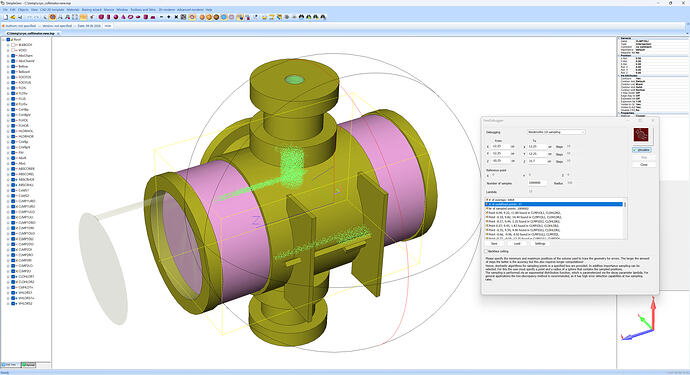
Task: Click Settings button below results list
Action: (540, 243)
